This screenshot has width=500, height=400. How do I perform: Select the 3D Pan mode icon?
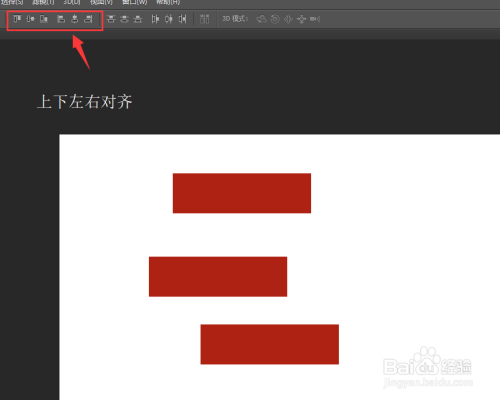point(288,19)
